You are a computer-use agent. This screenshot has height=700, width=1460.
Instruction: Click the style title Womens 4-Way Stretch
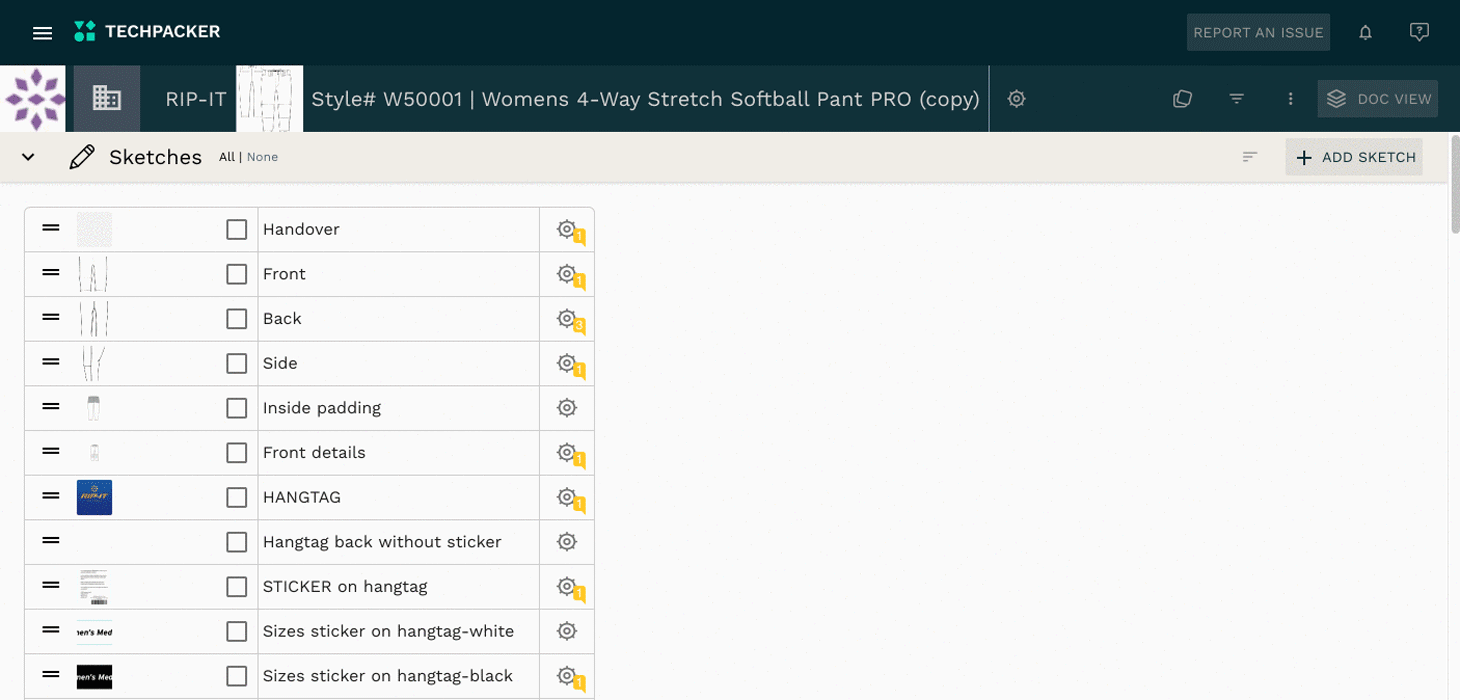click(x=645, y=99)
